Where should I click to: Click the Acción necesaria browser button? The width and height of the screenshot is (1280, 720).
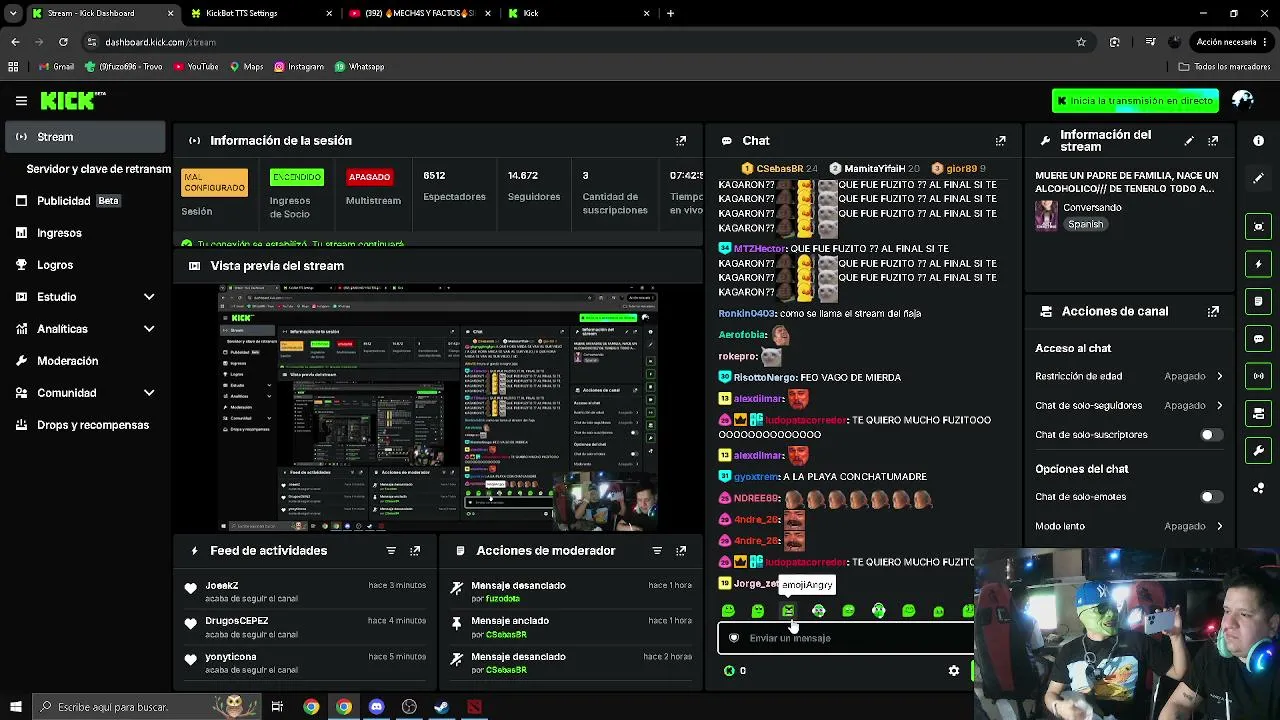1230,42
